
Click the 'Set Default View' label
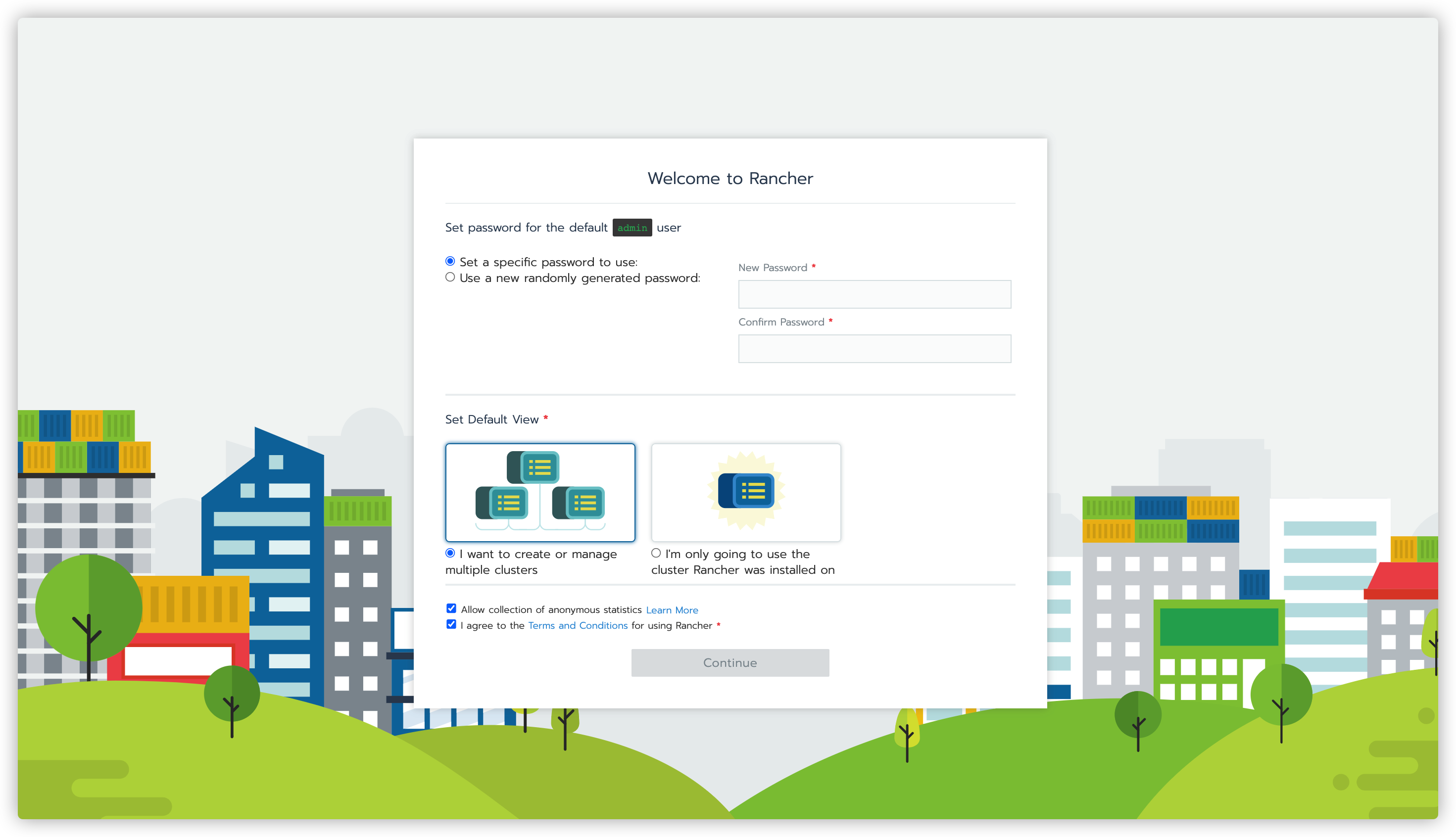[x=491, y=419]
